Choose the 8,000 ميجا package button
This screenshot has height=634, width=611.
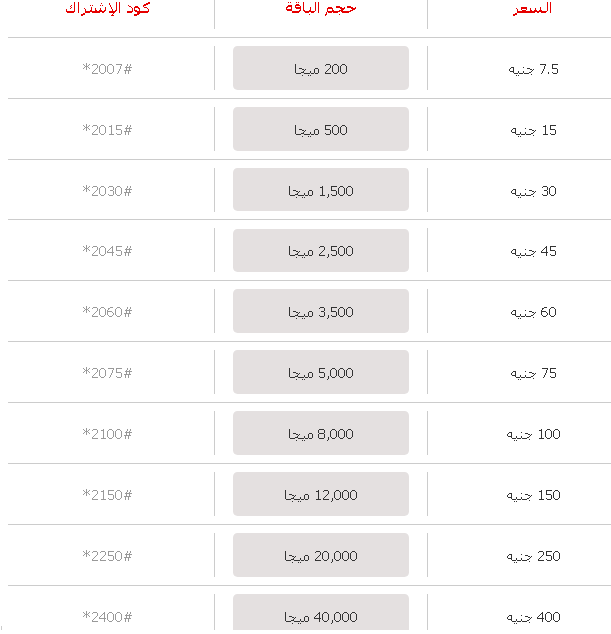click(x=321, y=434)
